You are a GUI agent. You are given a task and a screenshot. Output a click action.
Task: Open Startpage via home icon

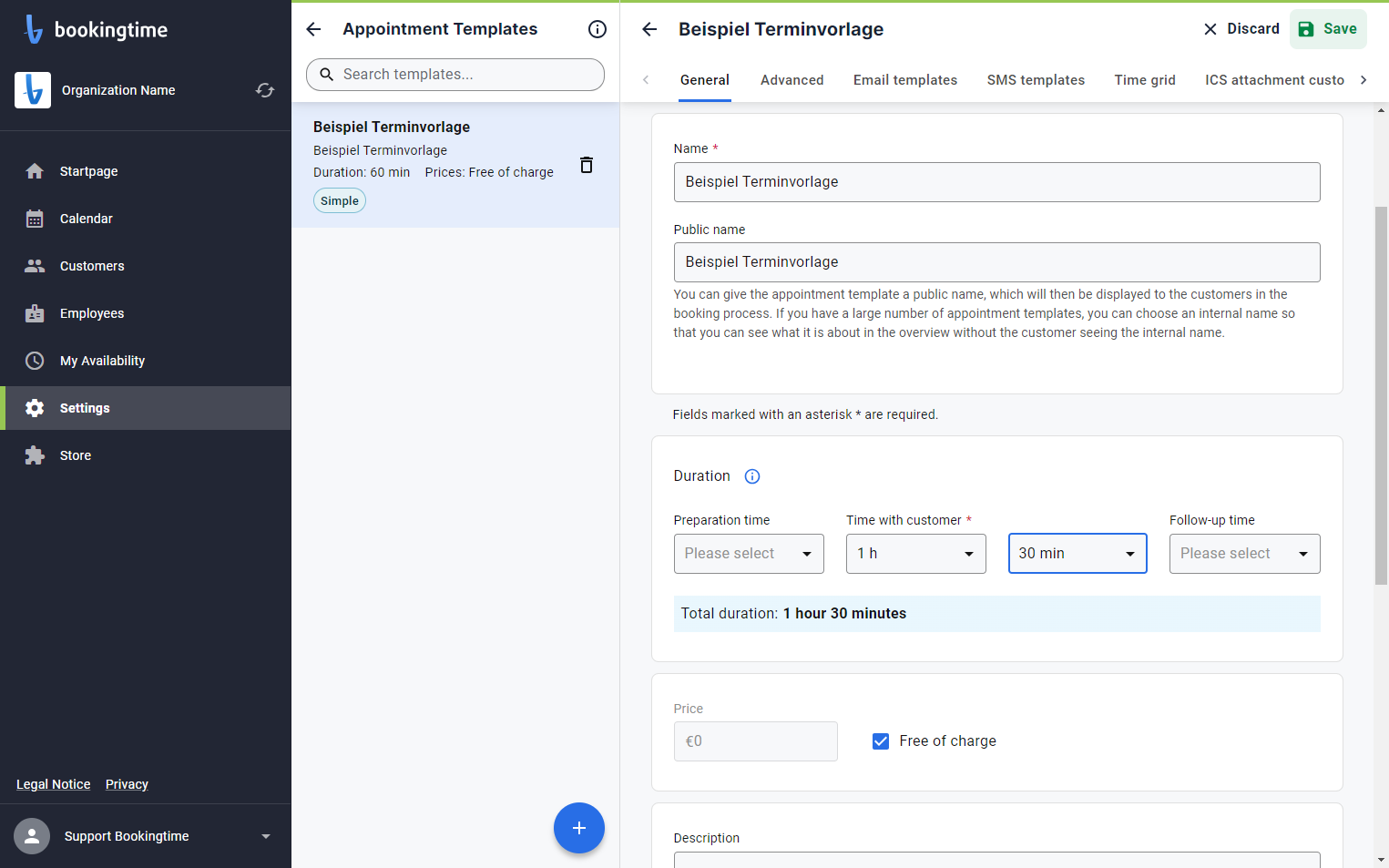pos(35,171)
